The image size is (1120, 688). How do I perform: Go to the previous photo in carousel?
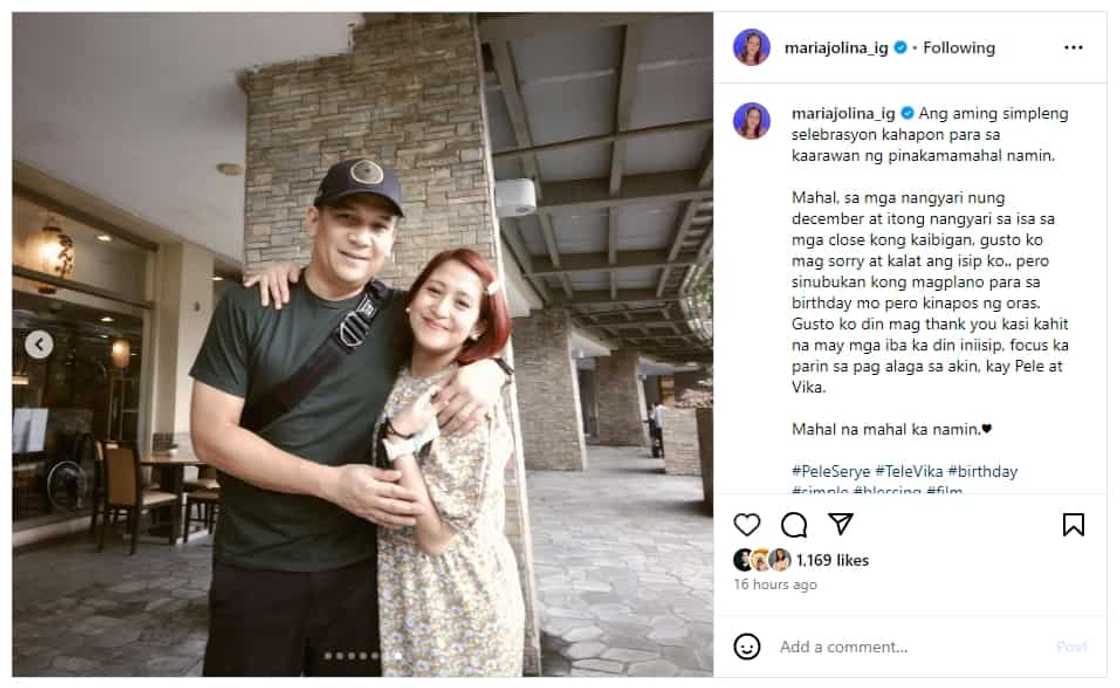[39, 345]
